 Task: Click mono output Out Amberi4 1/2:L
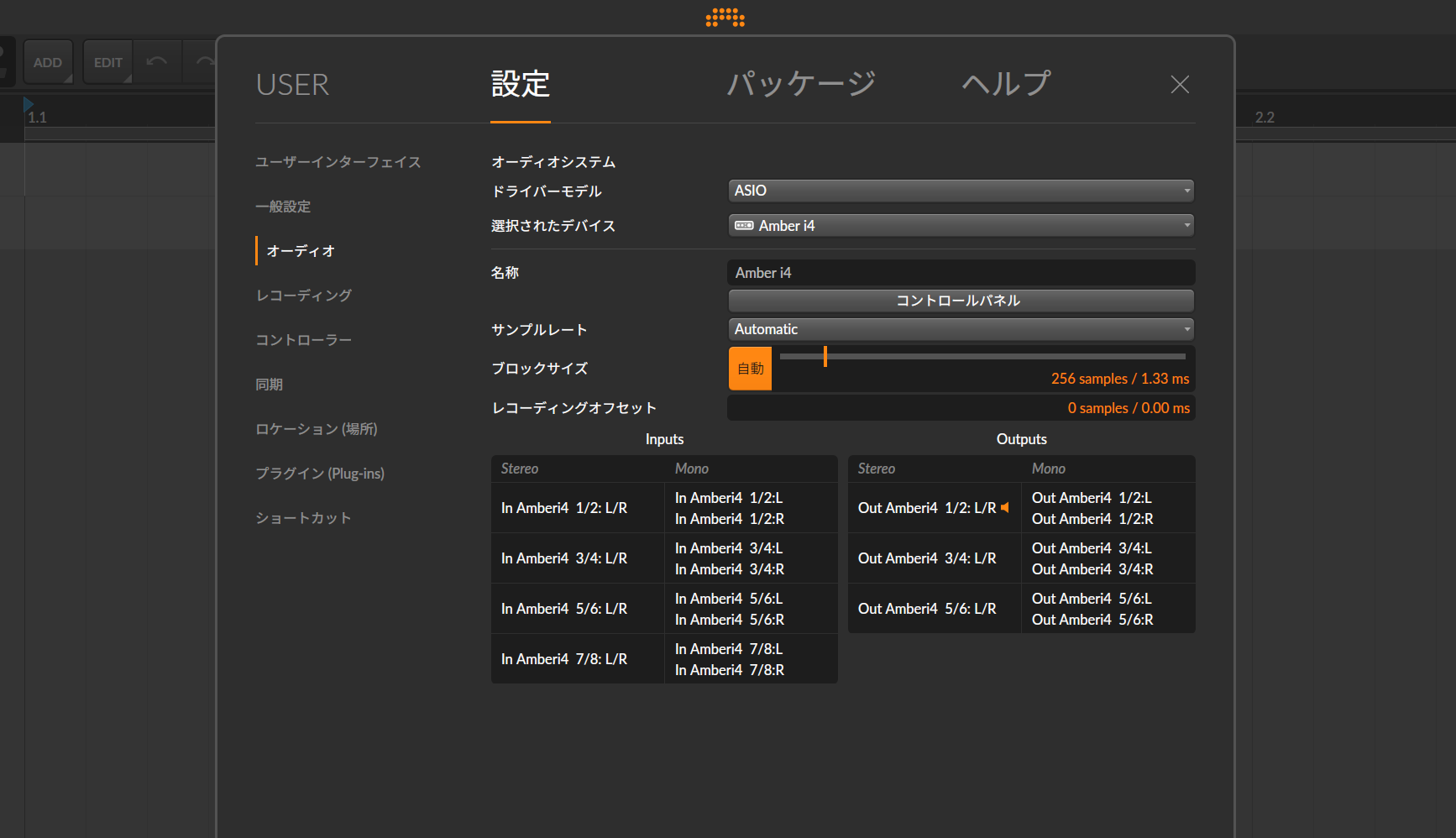(1092, 498)
